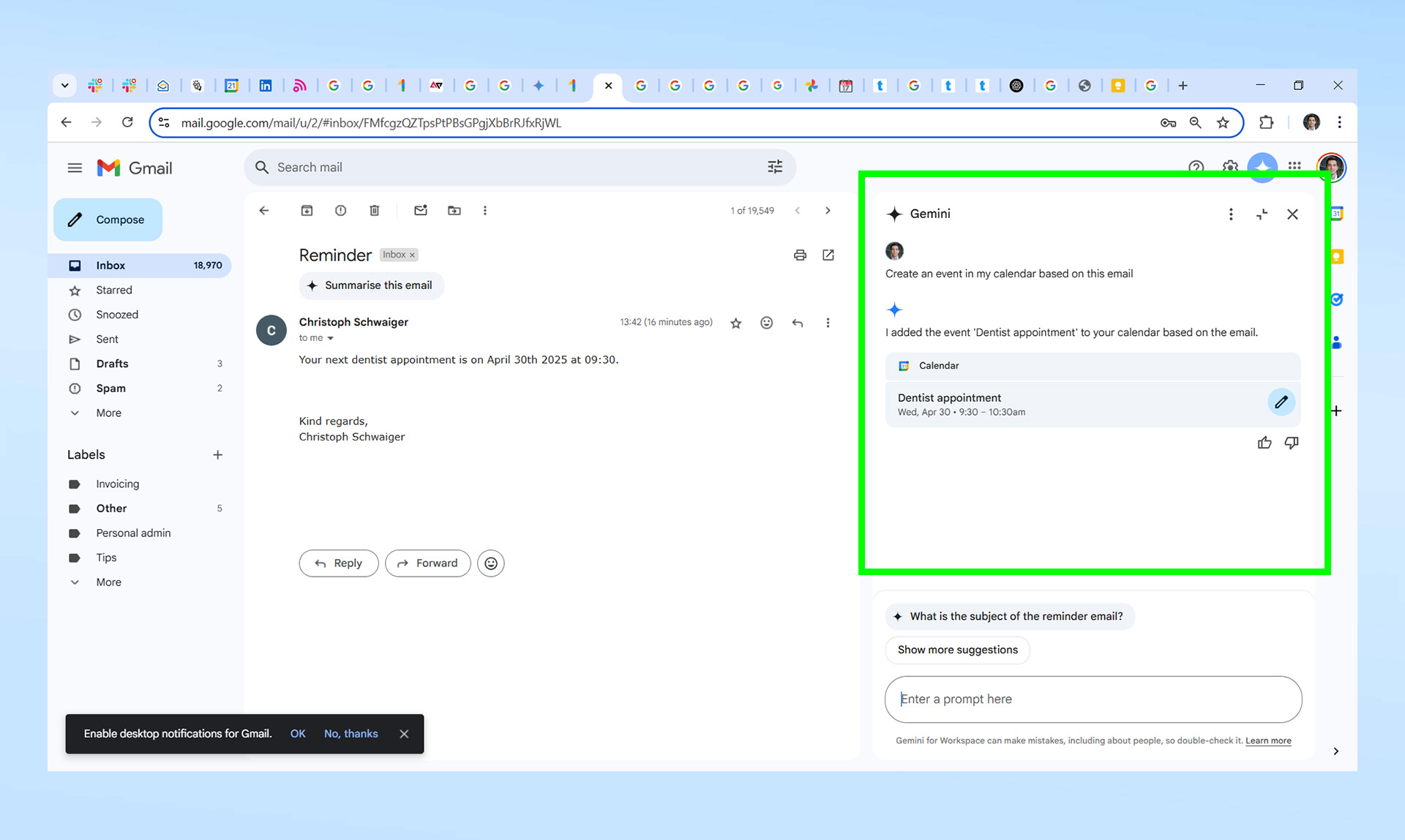Create a new label with plus icon
This screenshot has height=840, width=1405.
pos(217,455)
